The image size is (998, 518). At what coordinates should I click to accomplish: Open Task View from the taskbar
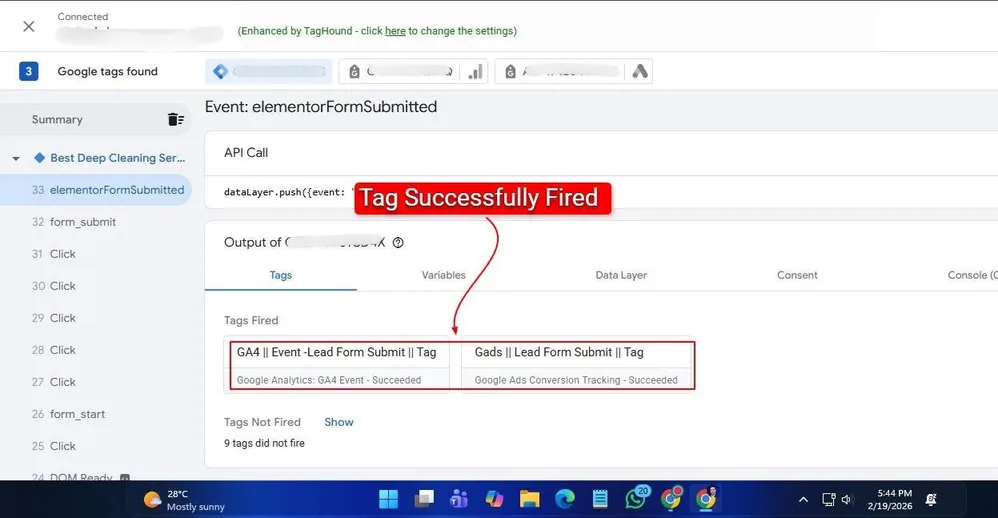click(x=424, y=499)
